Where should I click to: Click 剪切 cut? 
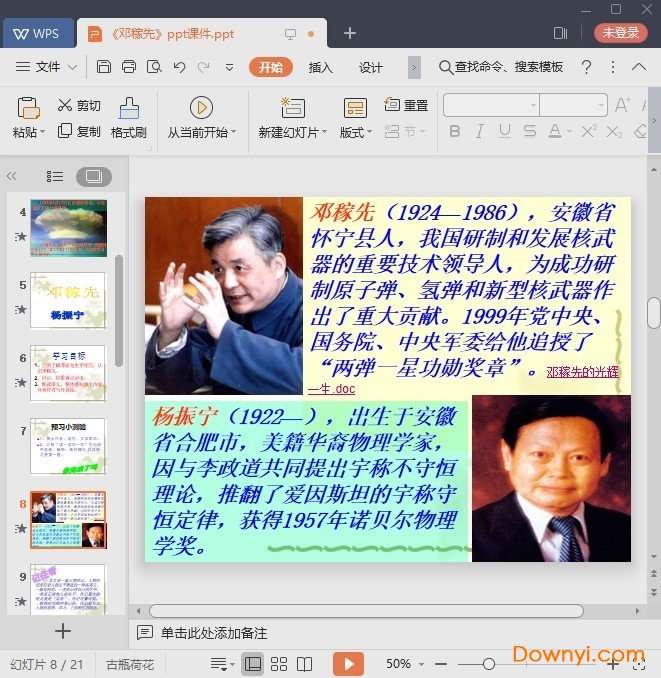(x=79, y=106)
